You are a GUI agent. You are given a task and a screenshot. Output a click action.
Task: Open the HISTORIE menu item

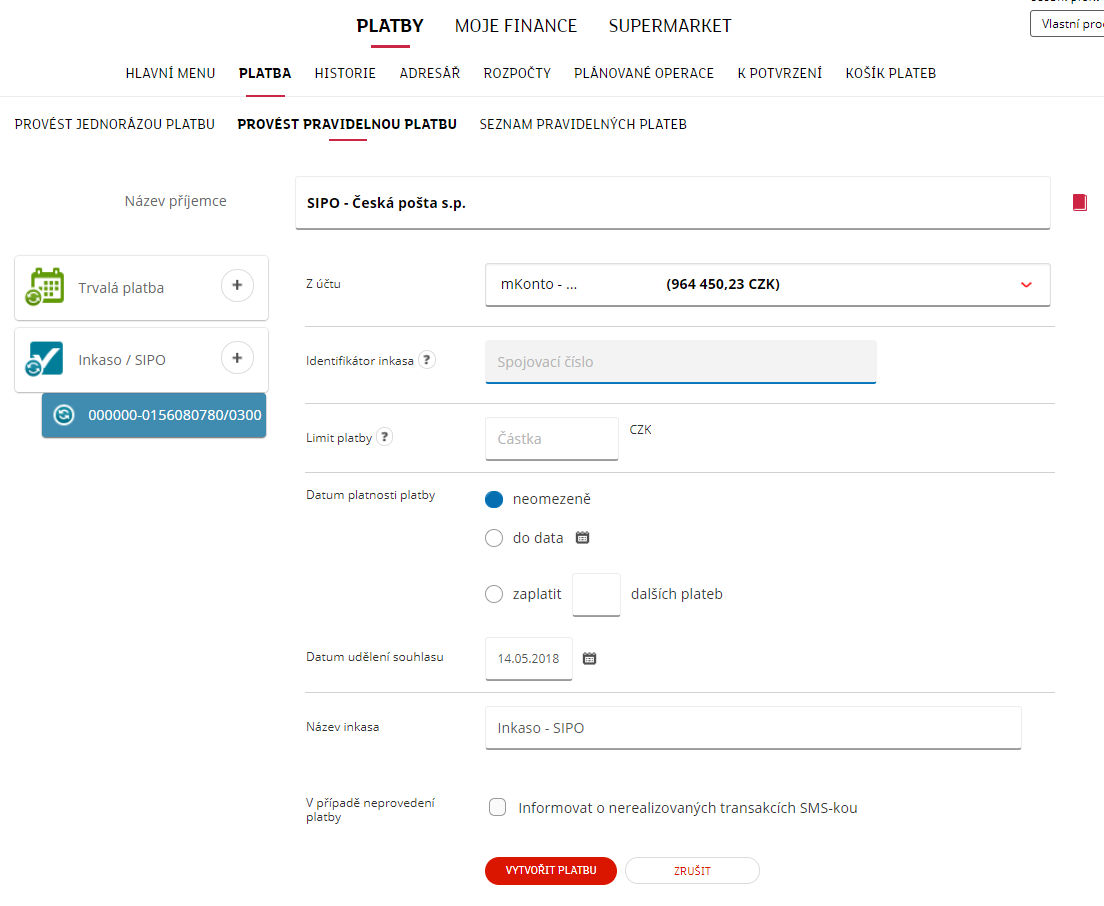(x=345, y=73)
